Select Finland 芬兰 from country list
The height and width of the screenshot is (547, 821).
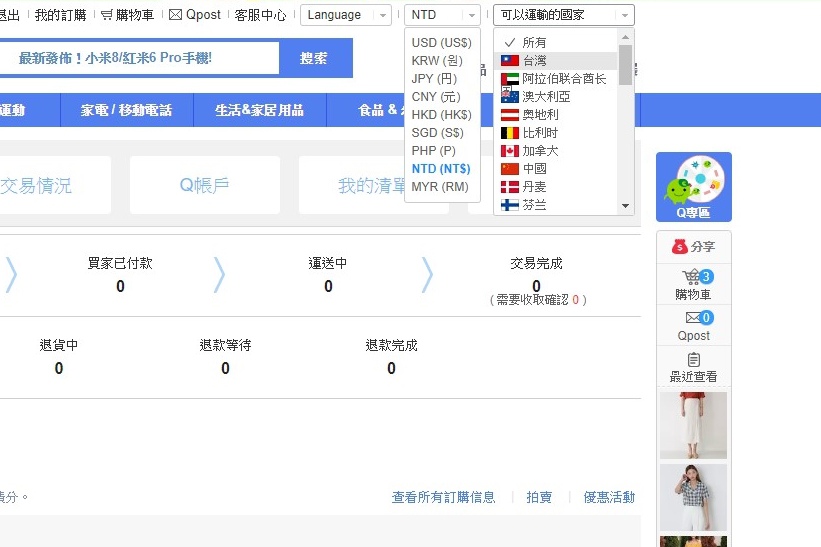coord(556,205)
